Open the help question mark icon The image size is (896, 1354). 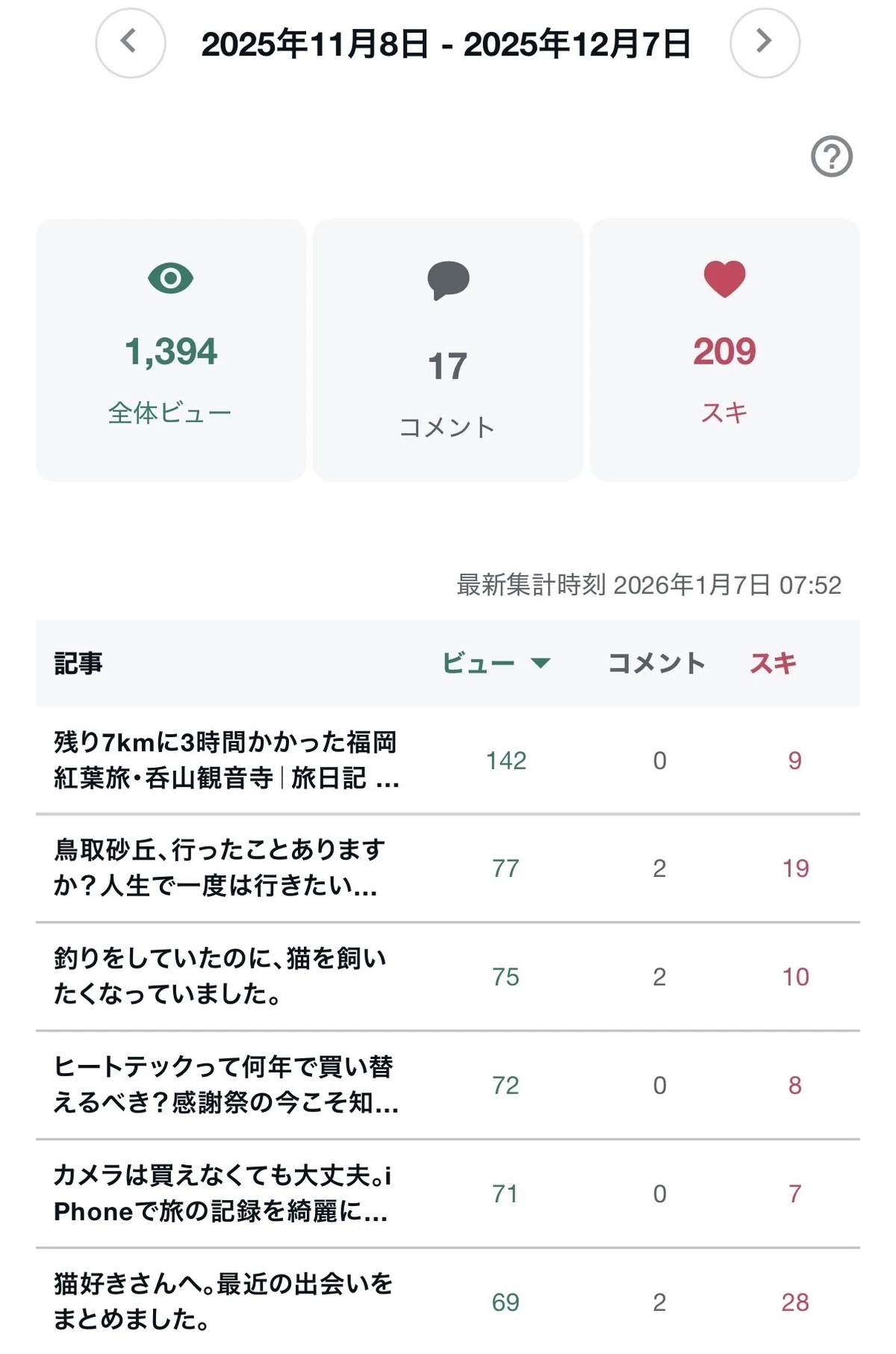tap(832, 157)
